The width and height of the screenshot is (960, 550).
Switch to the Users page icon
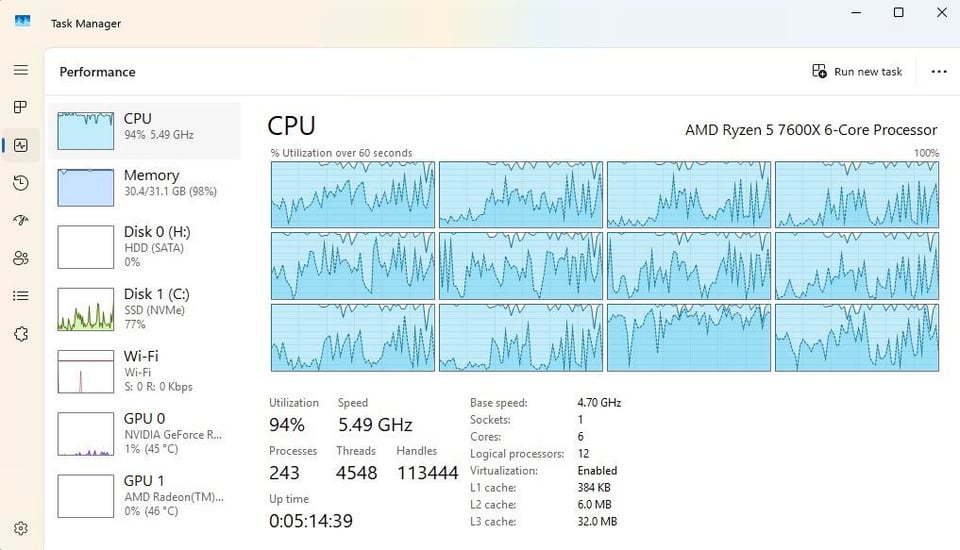point(21,258)
